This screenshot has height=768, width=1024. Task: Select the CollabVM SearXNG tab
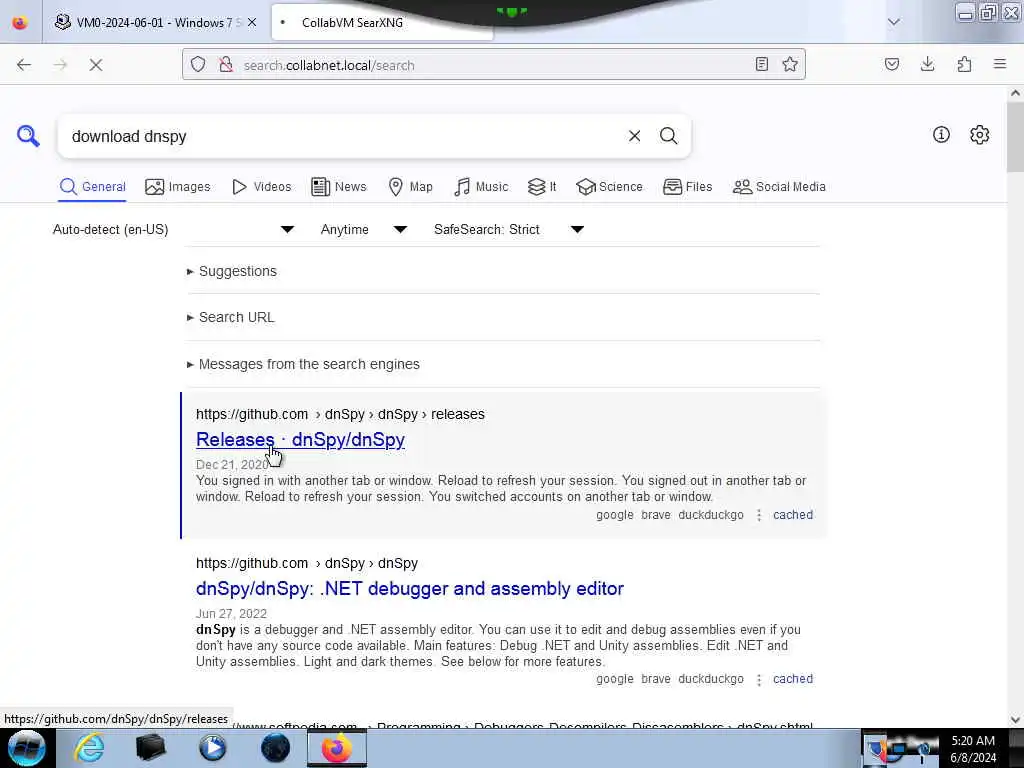(382, 22)
